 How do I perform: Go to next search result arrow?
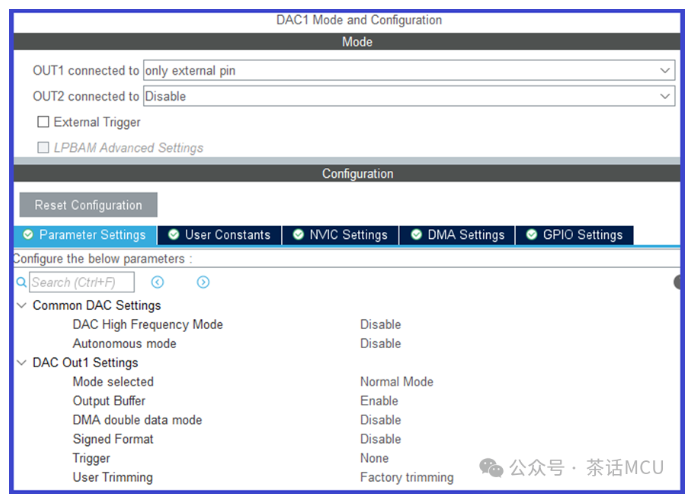pyautogui.click(x=203, y=282)
